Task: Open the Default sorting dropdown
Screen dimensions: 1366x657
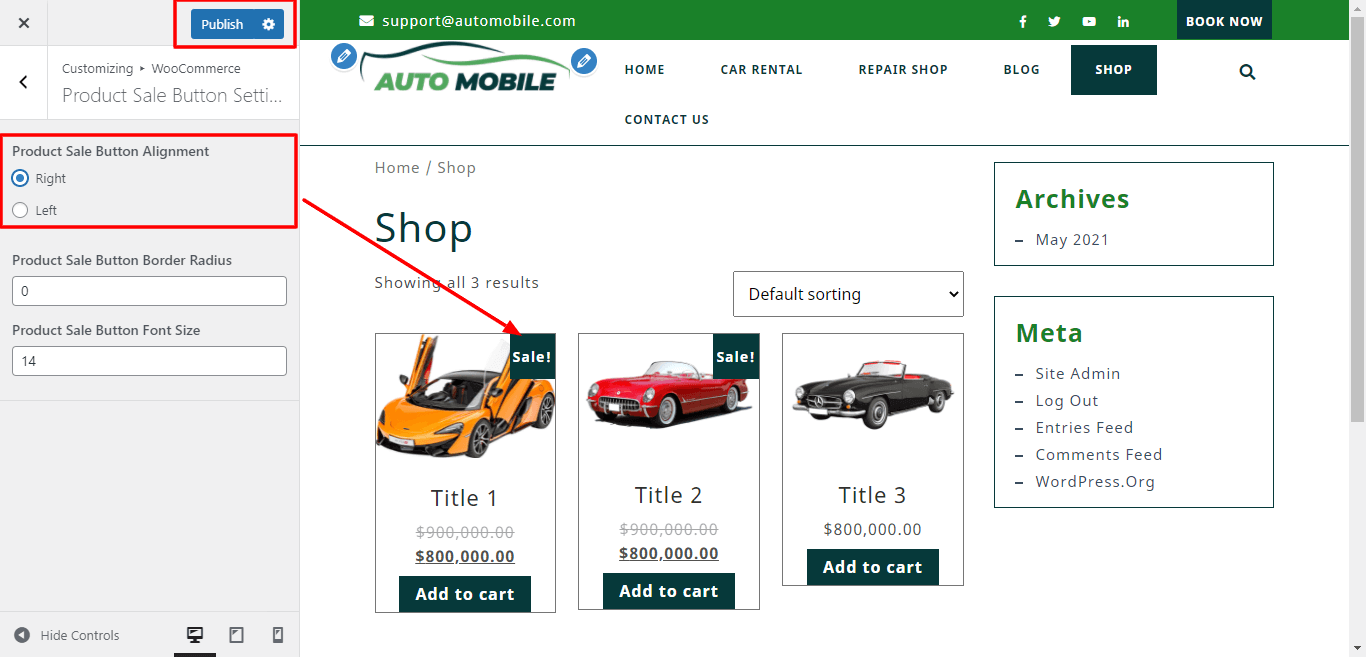Action: click(848, 294)
